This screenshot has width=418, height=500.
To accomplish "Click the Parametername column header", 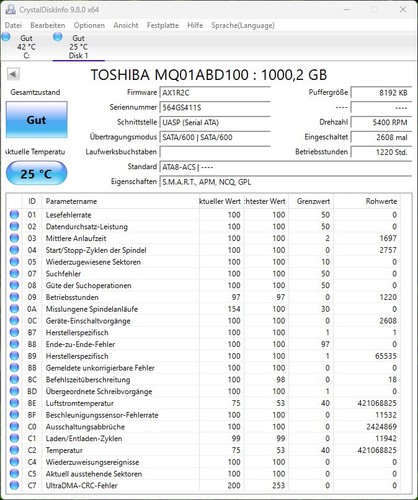I will 120,201.
